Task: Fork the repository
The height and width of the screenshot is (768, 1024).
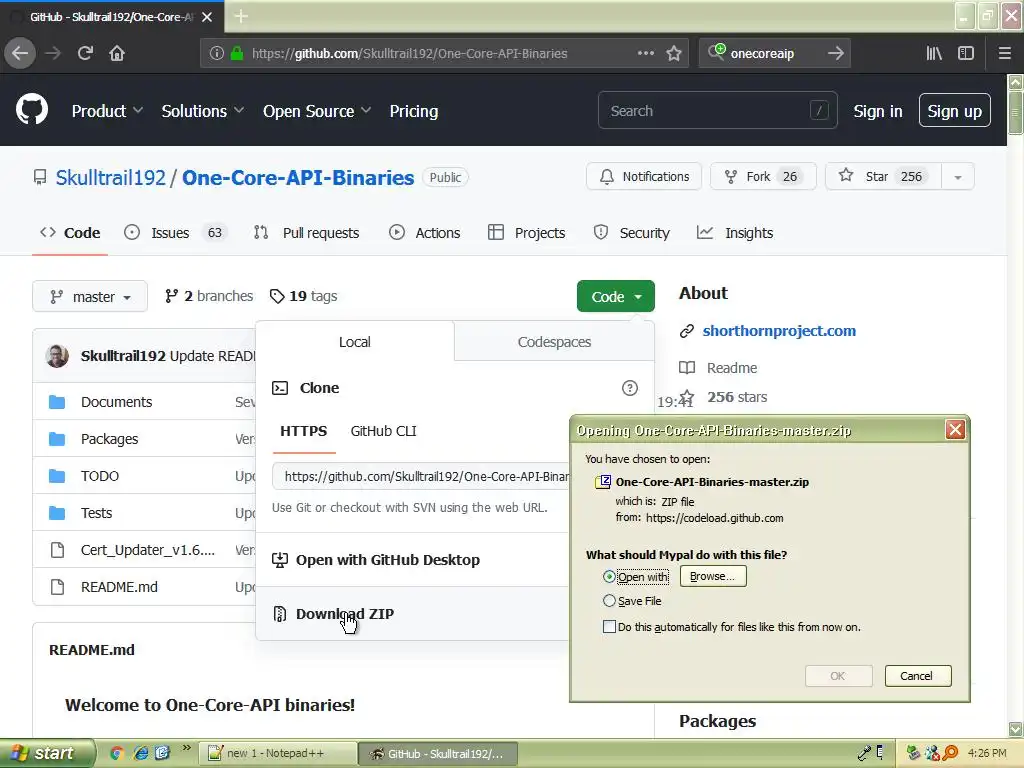Action: coord(763,176)
